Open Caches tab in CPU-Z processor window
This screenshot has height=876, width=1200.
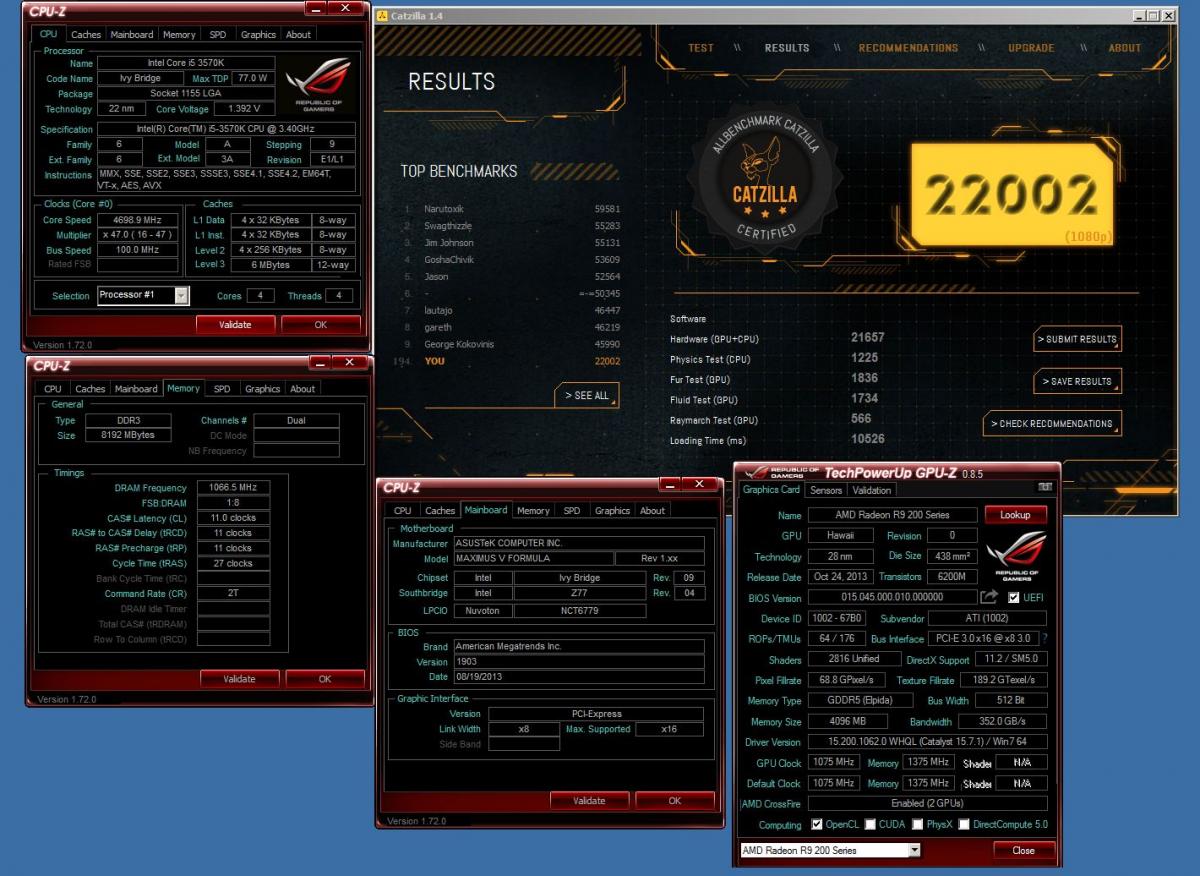pyautogui.click(x=86, y=34)
